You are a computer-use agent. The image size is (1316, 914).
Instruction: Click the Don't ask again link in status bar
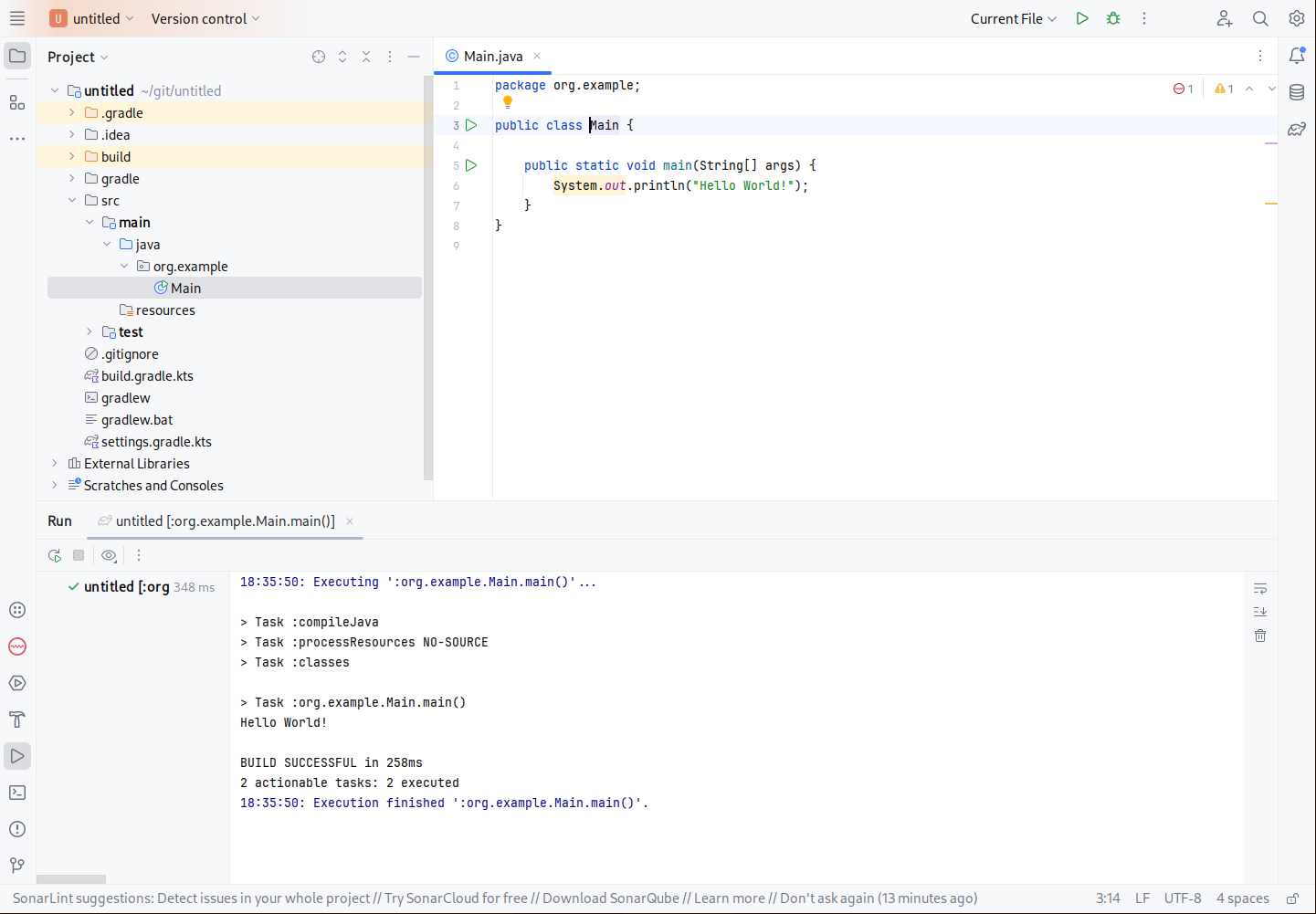pyautogui.click(x=826, y=898)
